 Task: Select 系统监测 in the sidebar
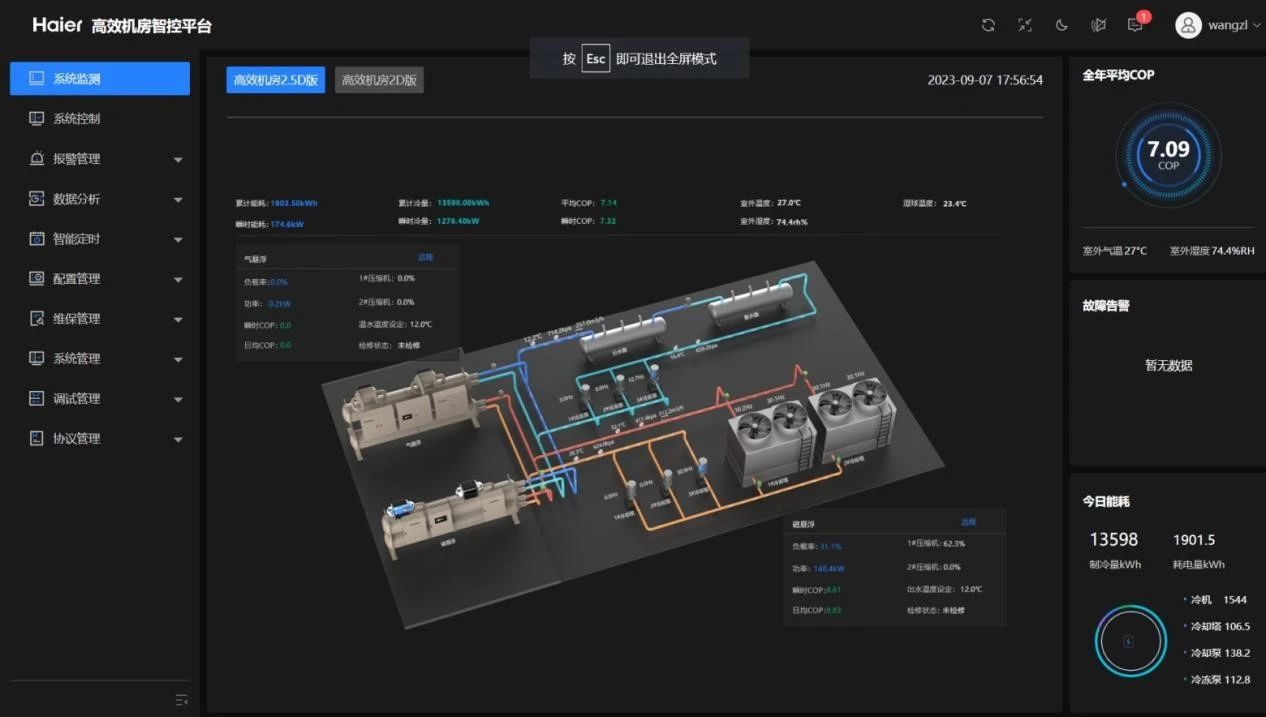coord(100,78)
